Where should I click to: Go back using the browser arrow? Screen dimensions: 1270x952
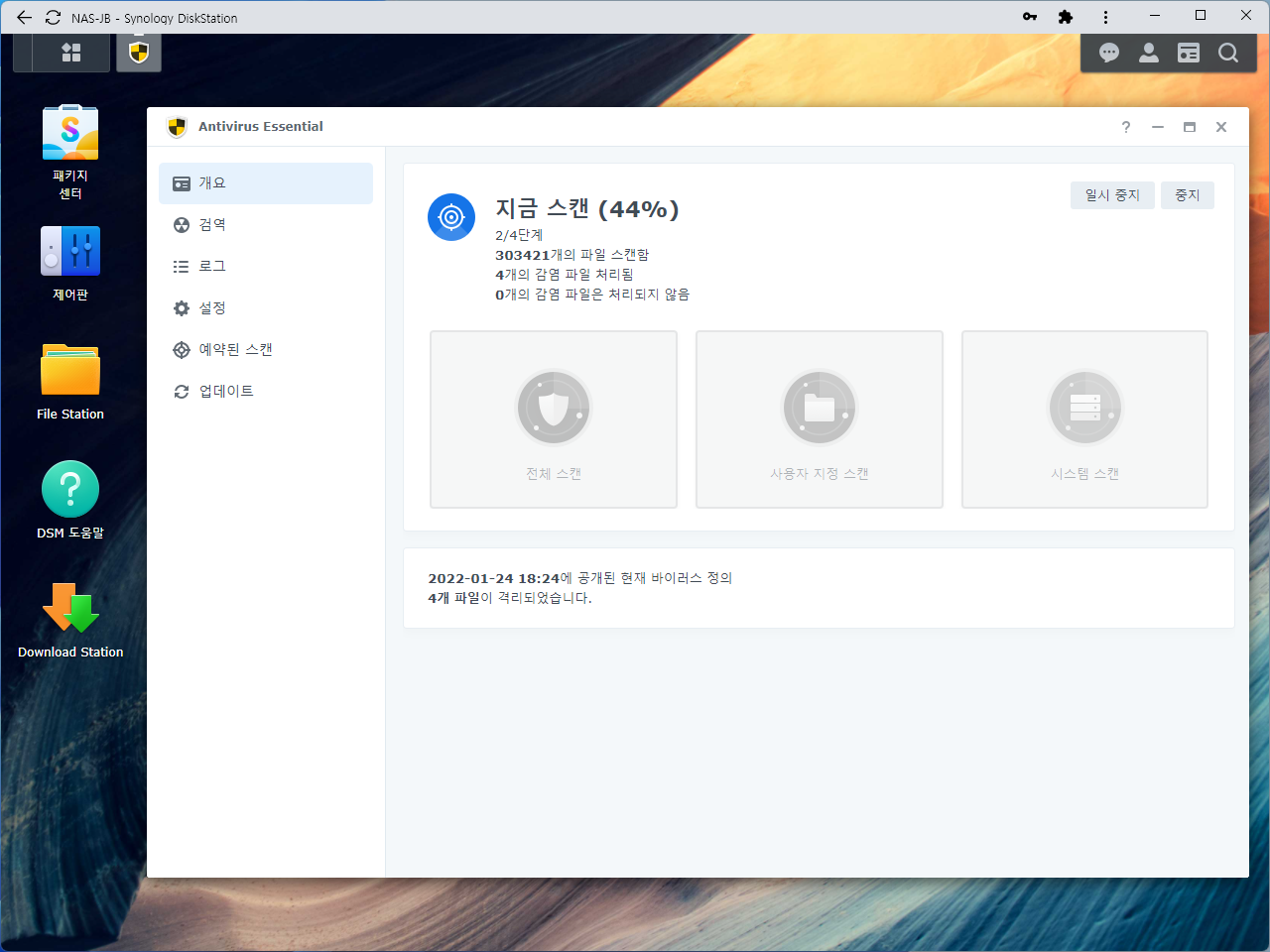(x=24, y=17)
